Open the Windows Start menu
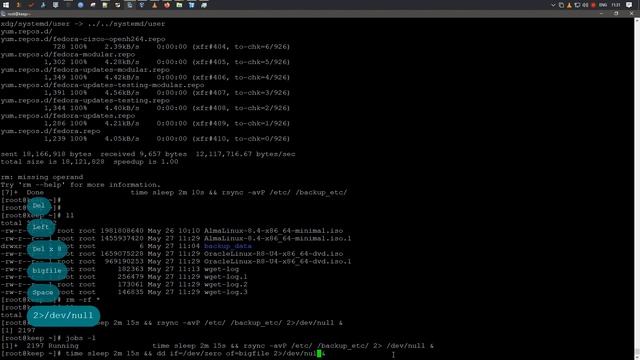The height and width of the screenshot is (360, 640). click(6, 5)
